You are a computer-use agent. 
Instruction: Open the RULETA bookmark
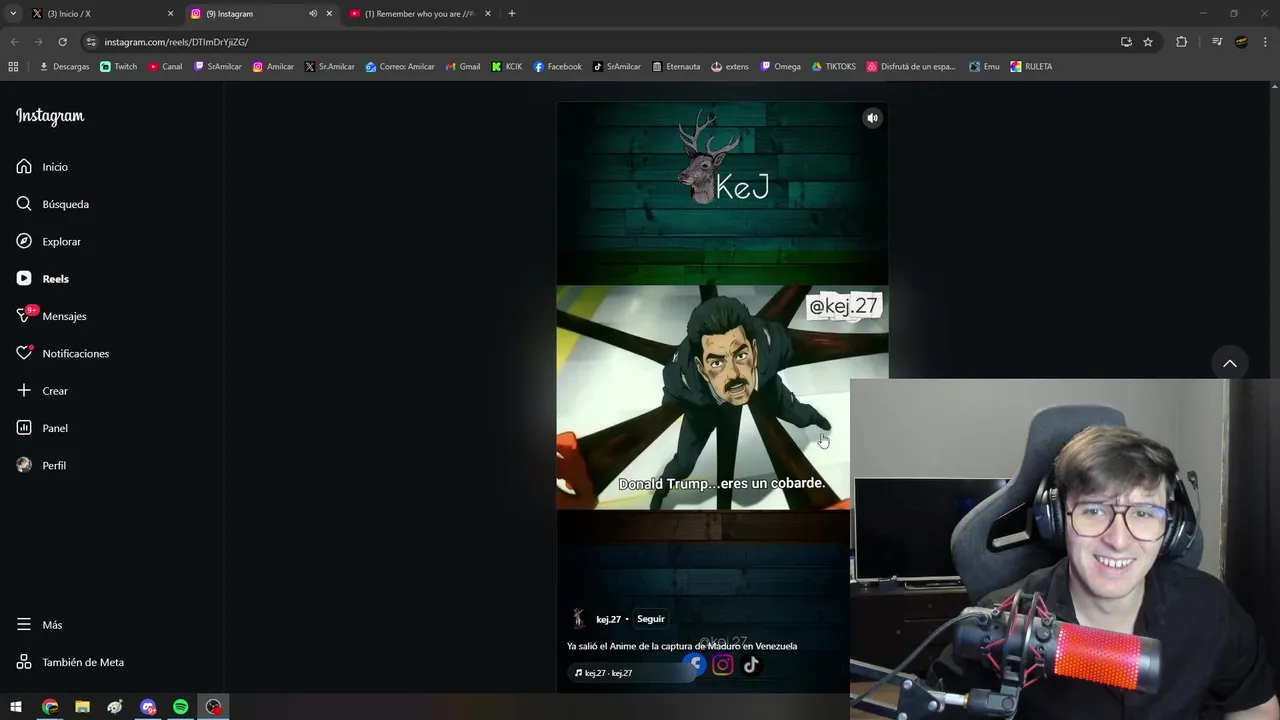(x=1031, y=67)
